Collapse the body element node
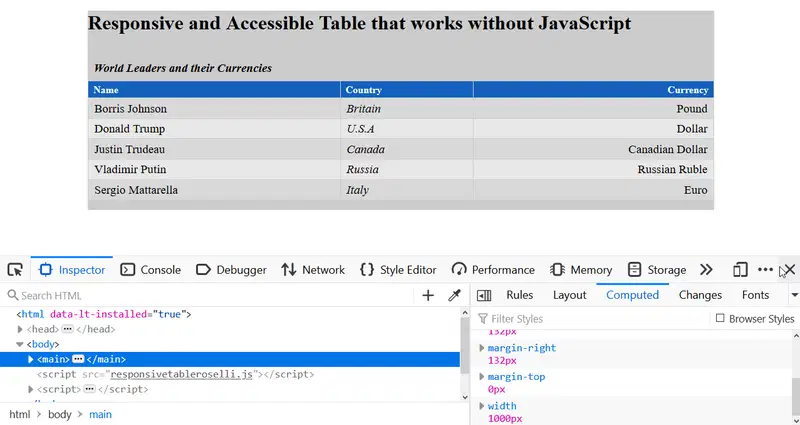The height and width of the screenshot is (425, 800). coord(21,344)
